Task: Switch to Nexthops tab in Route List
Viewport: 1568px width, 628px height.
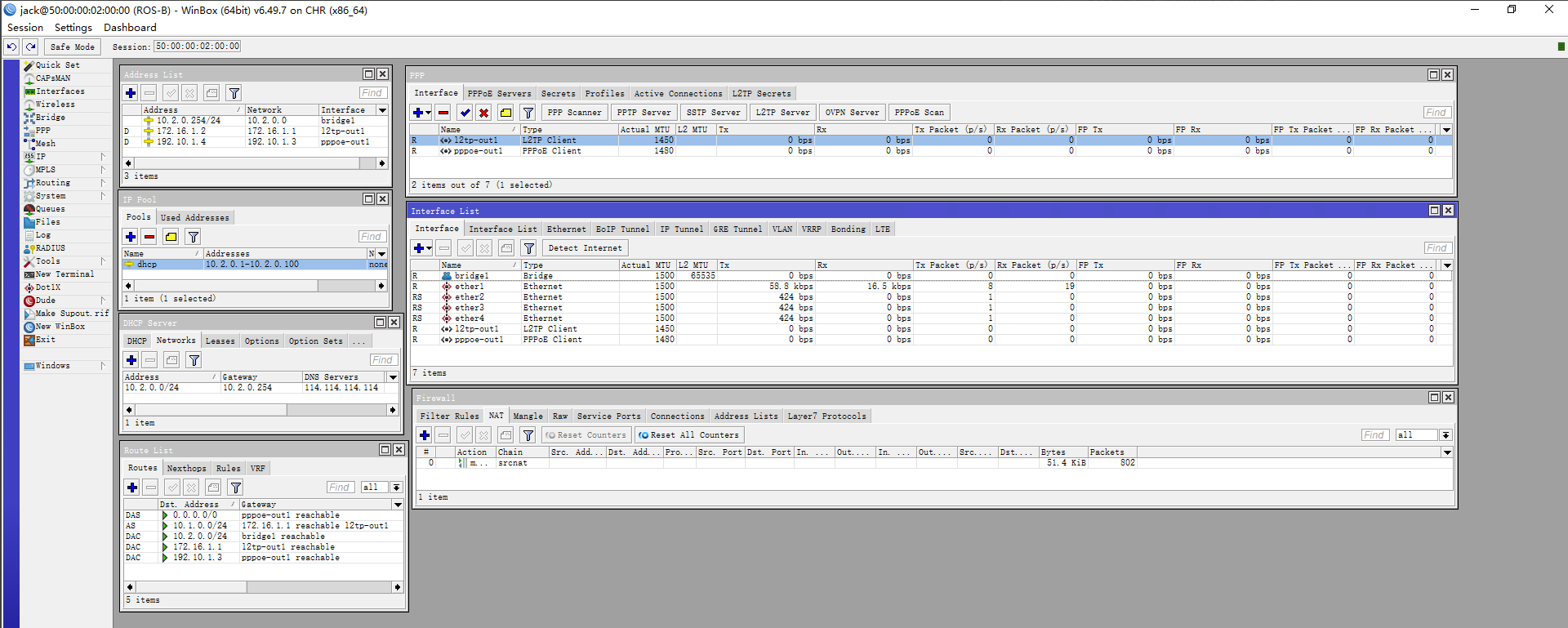Action: [x=187, y=469]
